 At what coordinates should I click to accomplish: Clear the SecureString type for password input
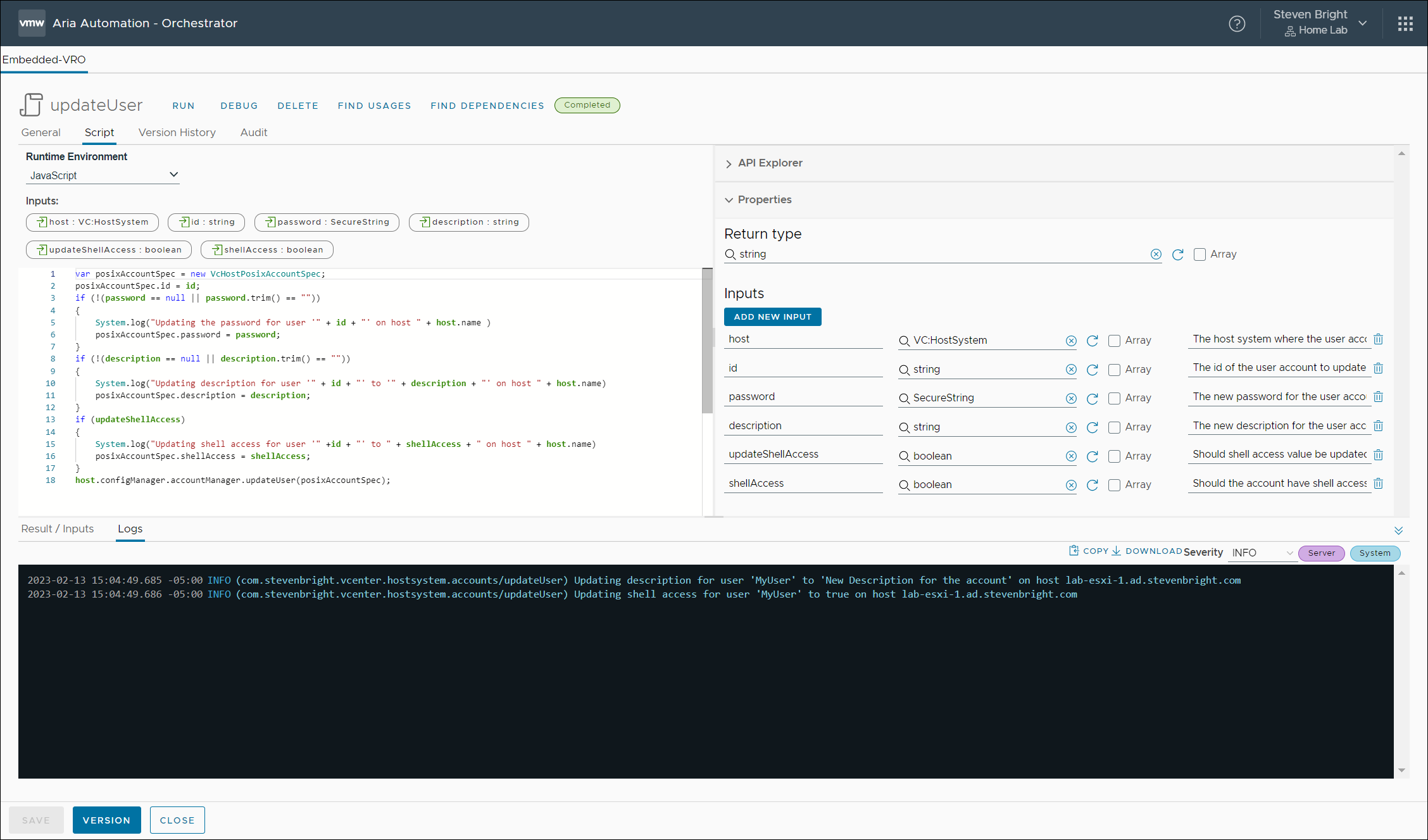[1071, 399]
